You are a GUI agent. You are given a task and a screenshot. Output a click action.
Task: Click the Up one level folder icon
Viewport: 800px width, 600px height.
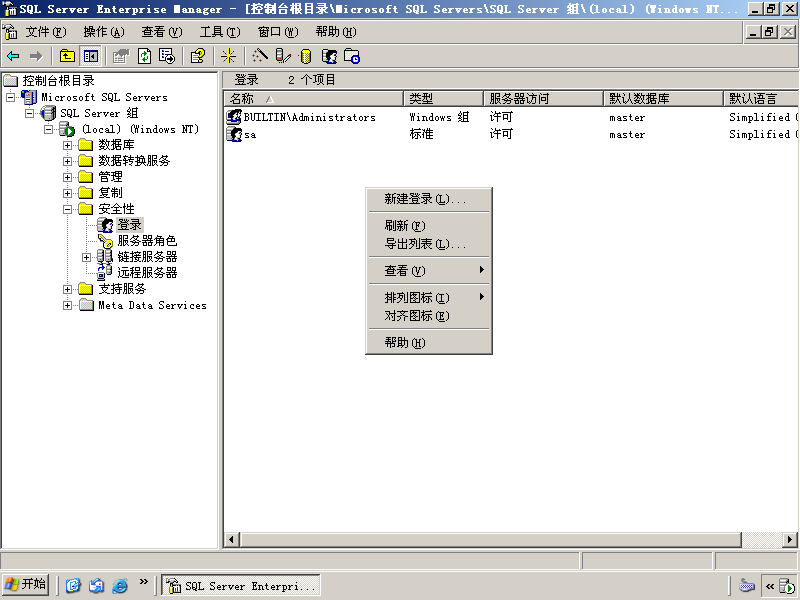coord(67,56)
